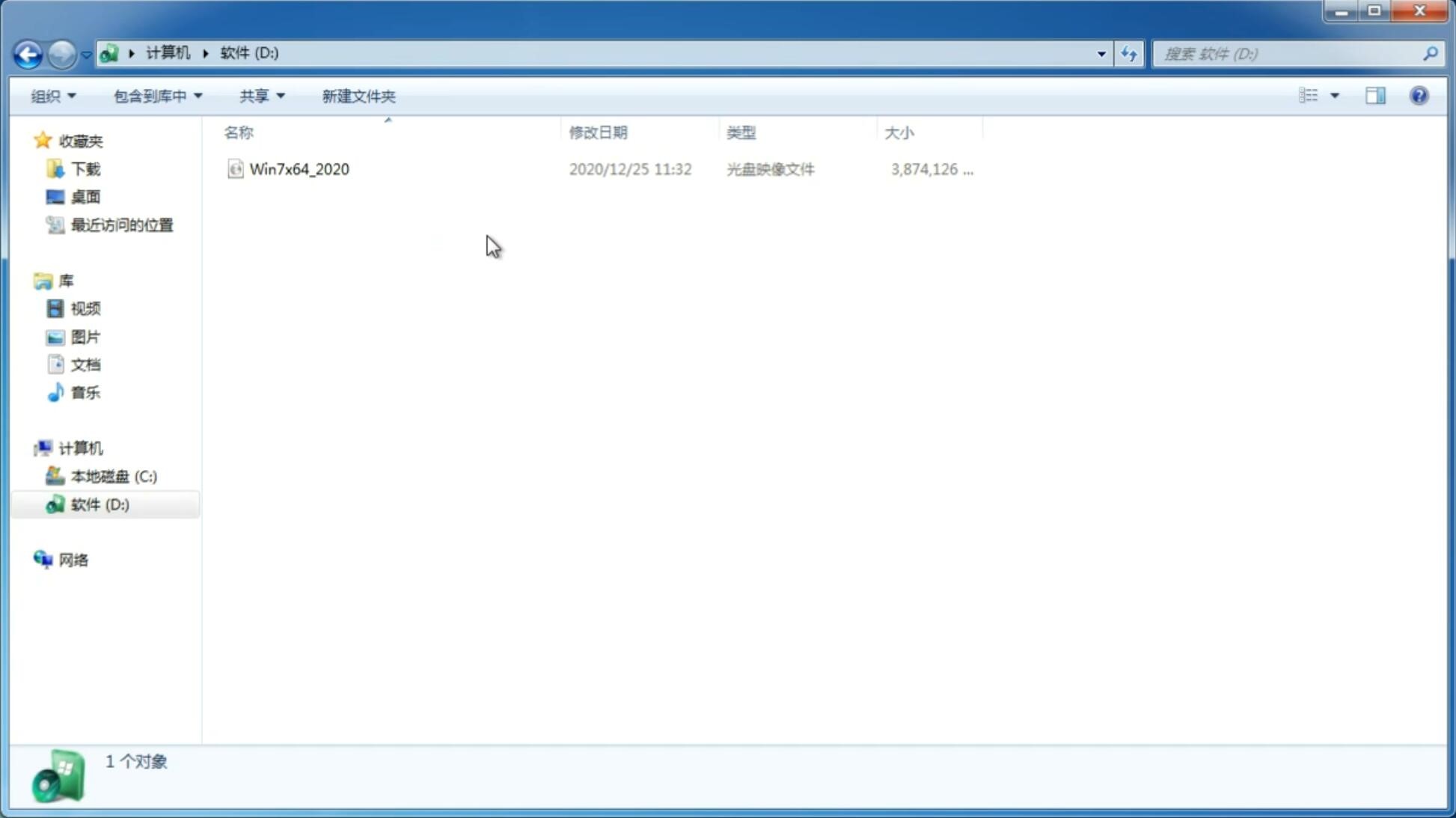The height and width of the screenshot is (818, 1456).
Task: Expand 组织 dropdown menu
Action: click(52, 95)
